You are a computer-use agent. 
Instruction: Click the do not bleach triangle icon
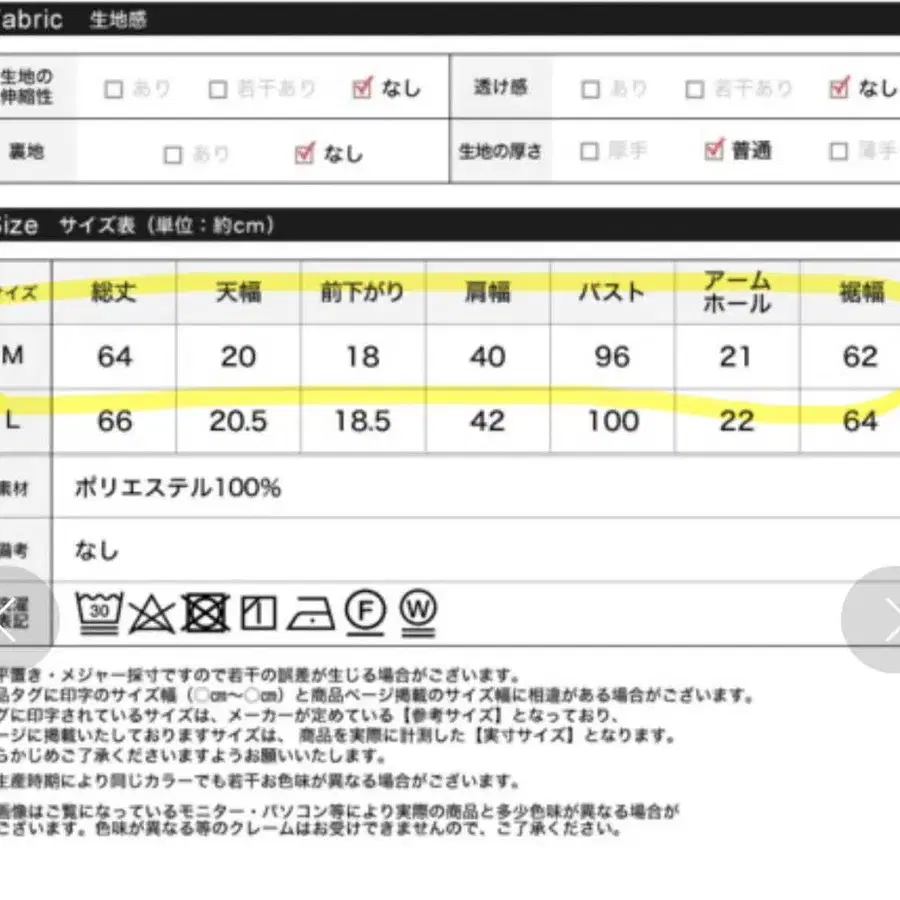click(x=152, y=611)
